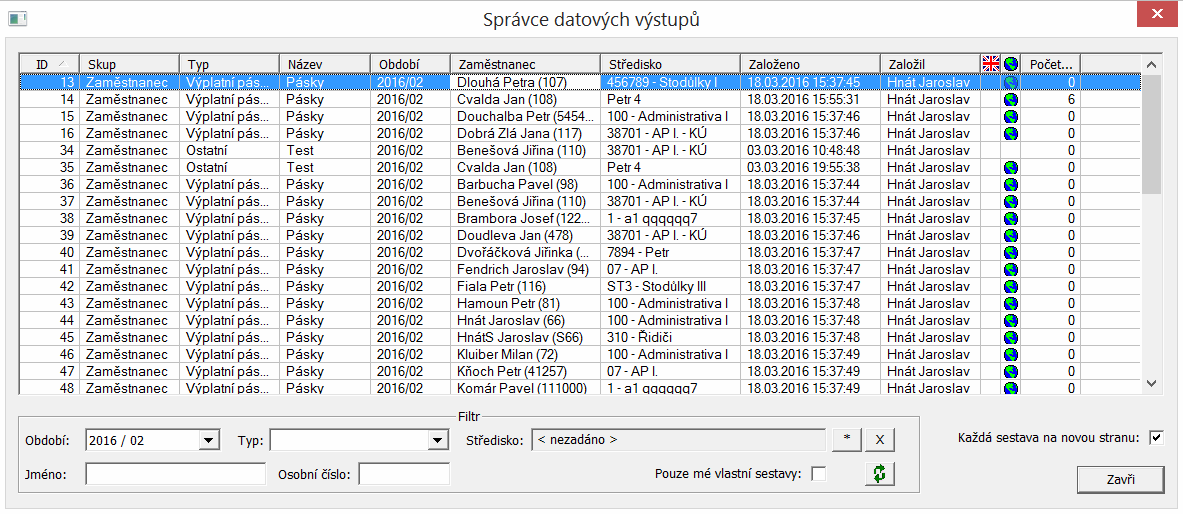The image size is (1183, 514).
Task: Sort by Středisko column header
Action: [x=670, y=64]
